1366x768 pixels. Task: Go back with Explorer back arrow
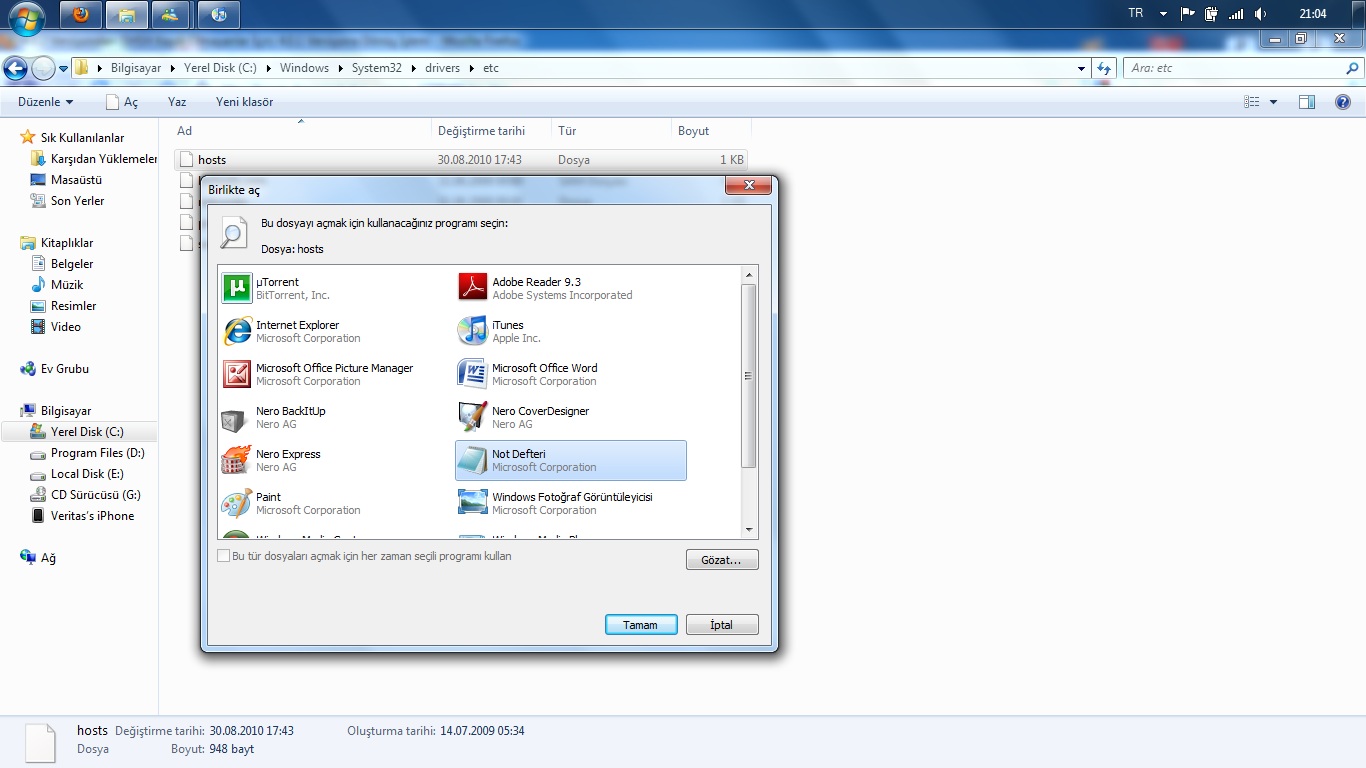pos(15,68)
